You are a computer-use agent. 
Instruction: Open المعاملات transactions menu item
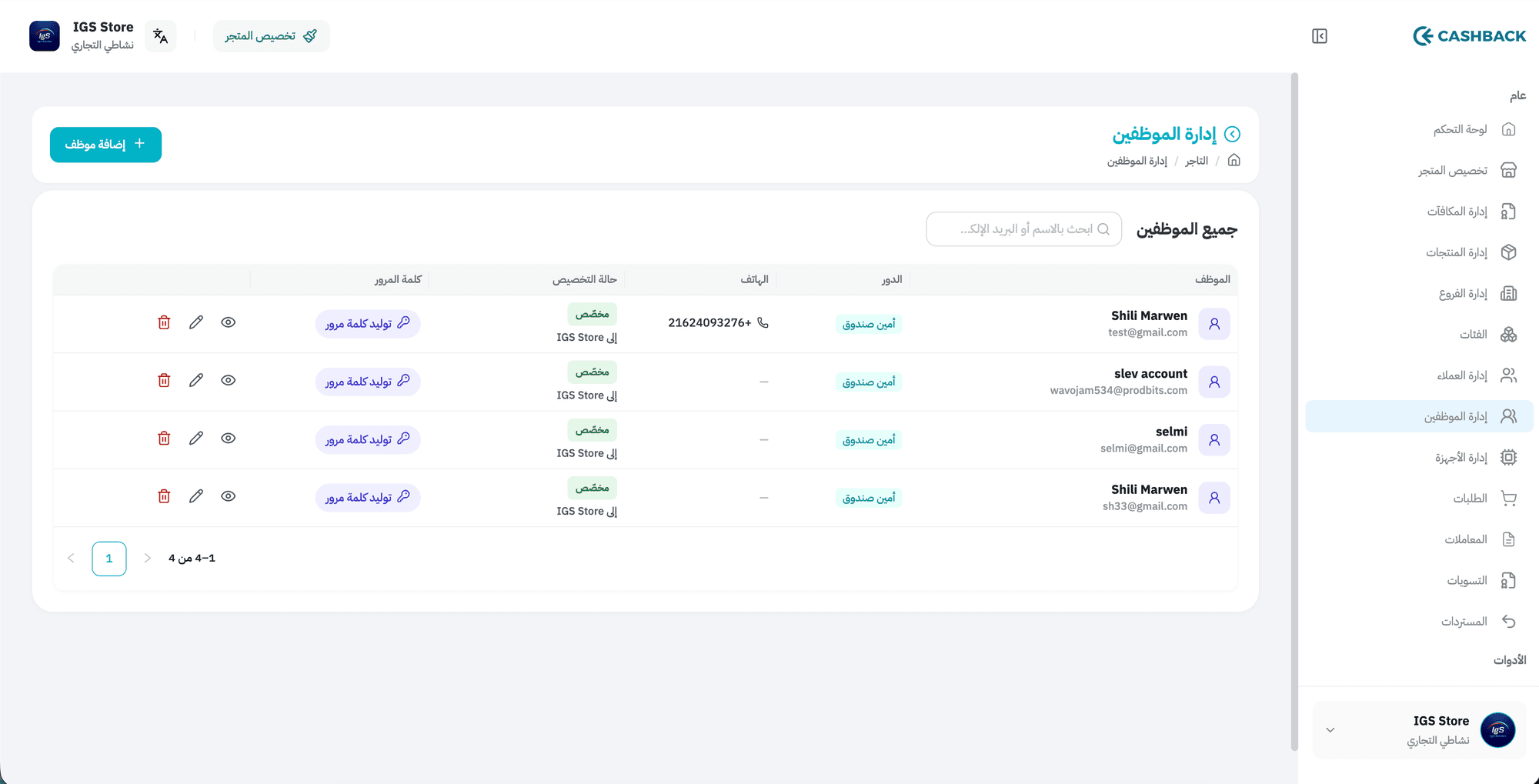1419,539
